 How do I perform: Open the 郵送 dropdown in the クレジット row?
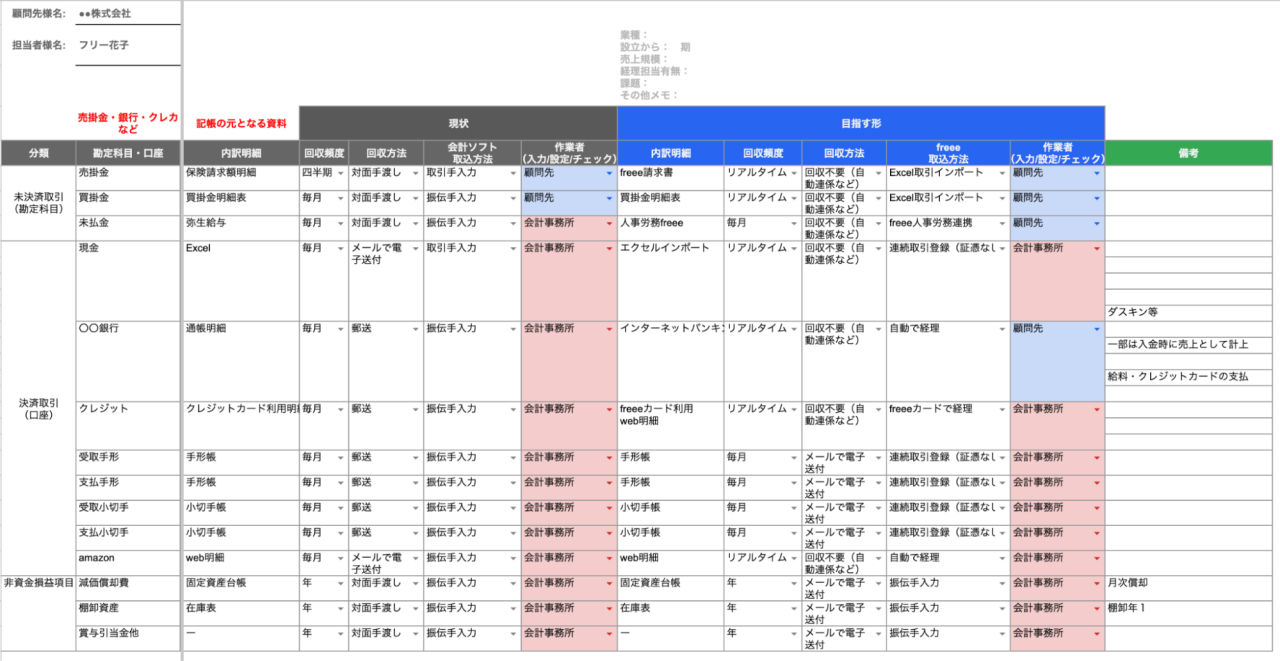coord(416,409)
